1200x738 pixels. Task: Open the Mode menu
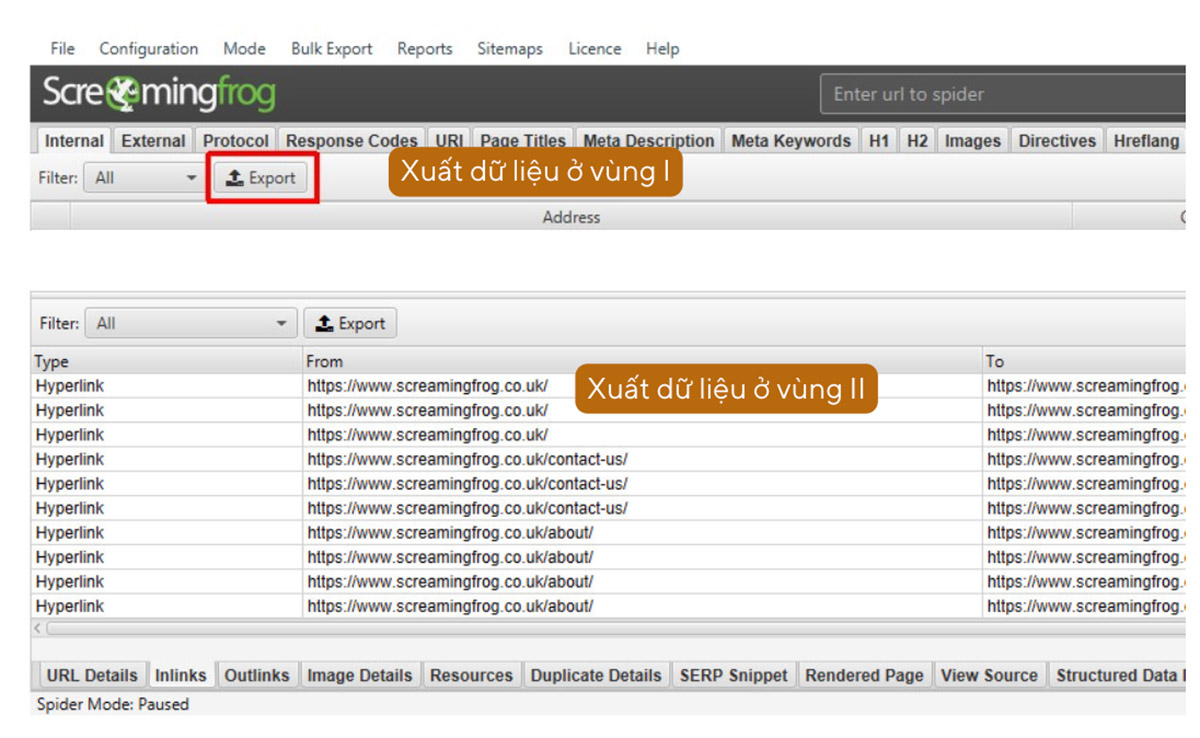pos(244,48)
